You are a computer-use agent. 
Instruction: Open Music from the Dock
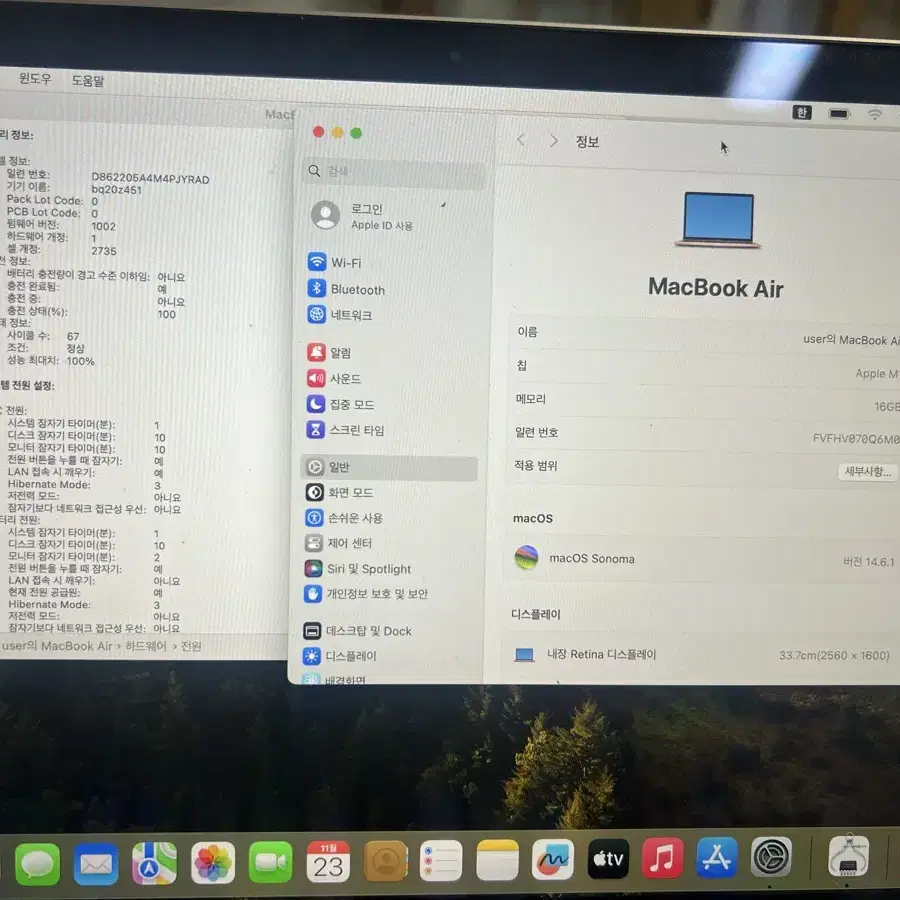(x=662, y=858)
